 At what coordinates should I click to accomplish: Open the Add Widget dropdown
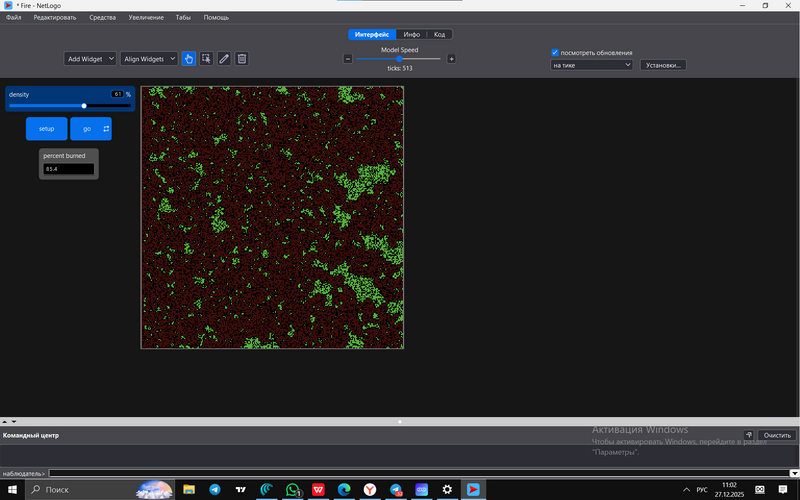coord(90,59)
